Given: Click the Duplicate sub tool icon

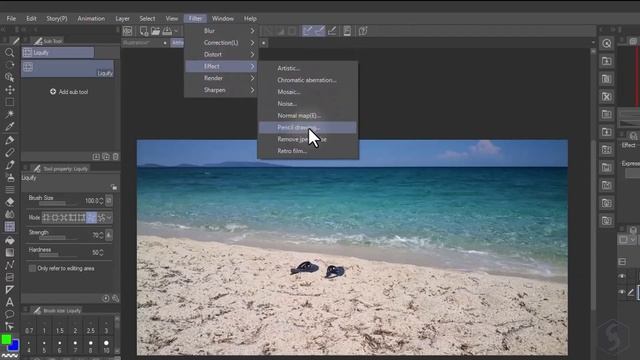Looking at the screenshot, I should (x=106, y=156).
